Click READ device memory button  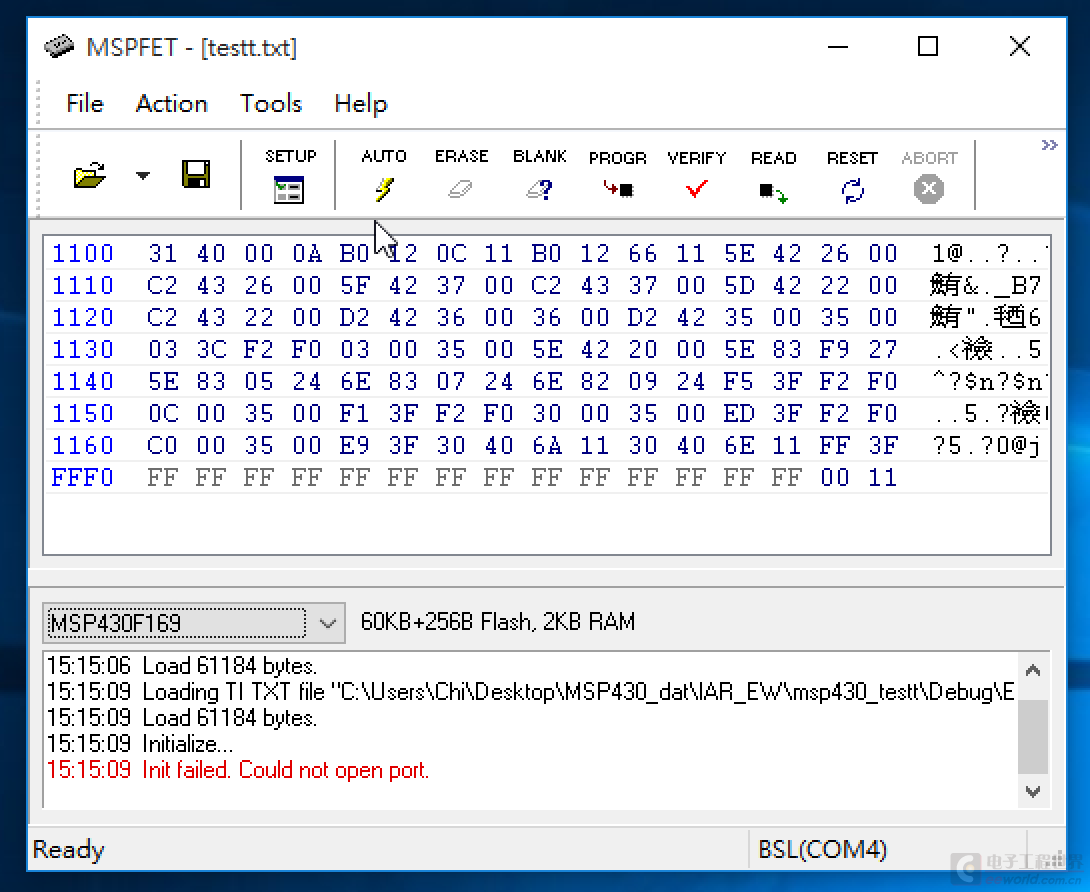773,175
